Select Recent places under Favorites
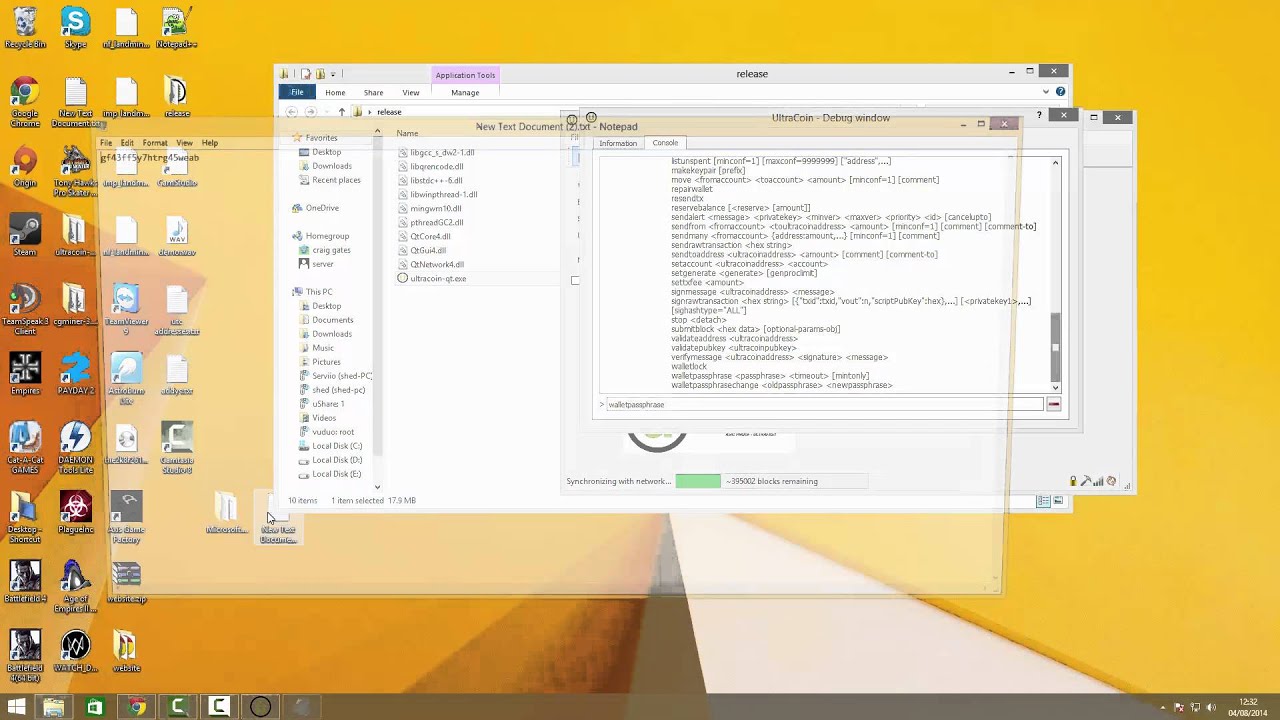 coord(336,180)
